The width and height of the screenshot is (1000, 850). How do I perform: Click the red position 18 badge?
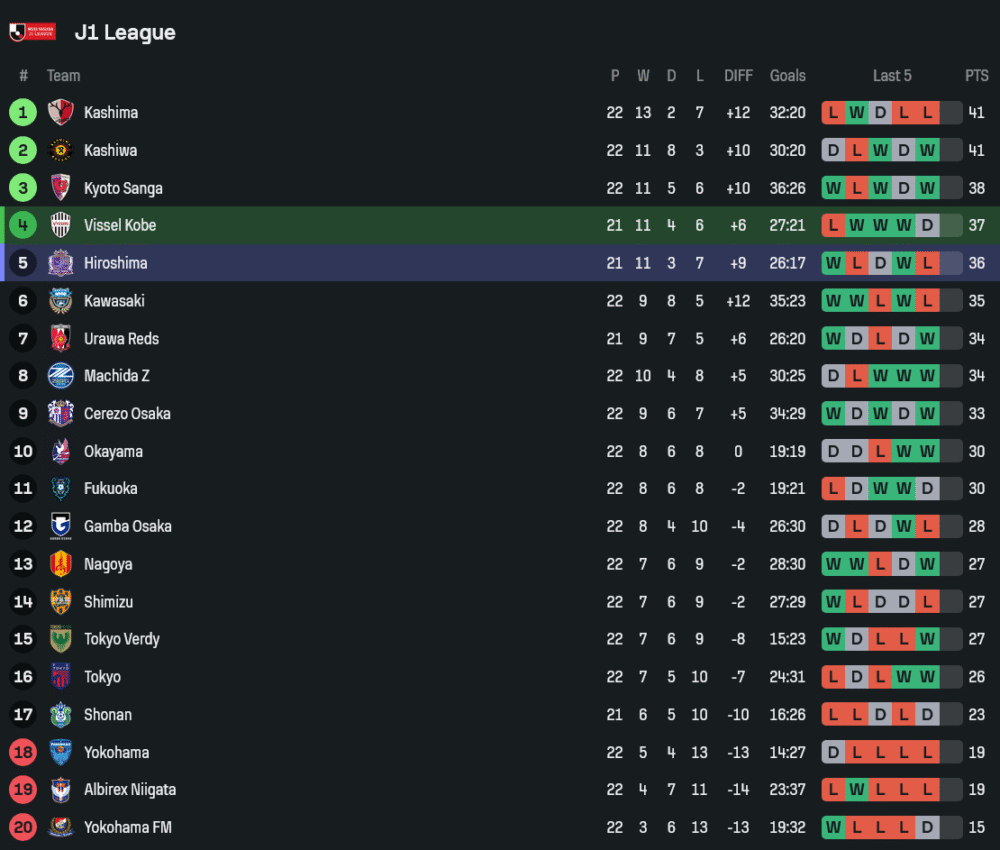pyautogui.click(x=23, y=752)
